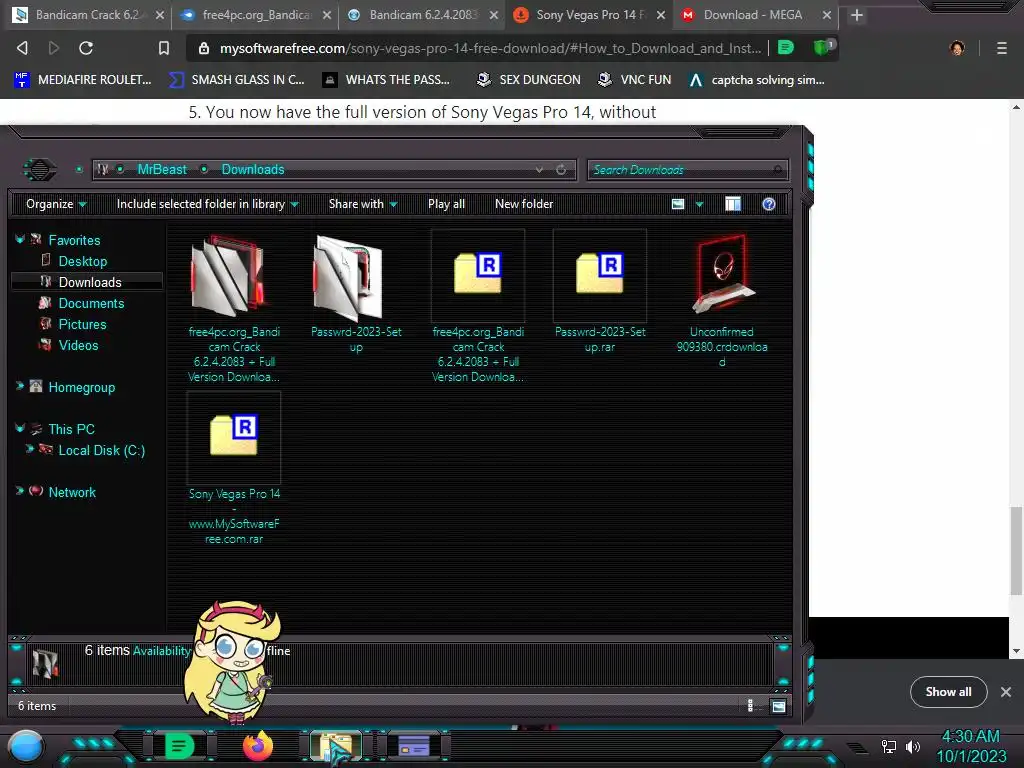
Task: Select the Unconfirmed 909380.crdownload file
Action: pos(722,300)
